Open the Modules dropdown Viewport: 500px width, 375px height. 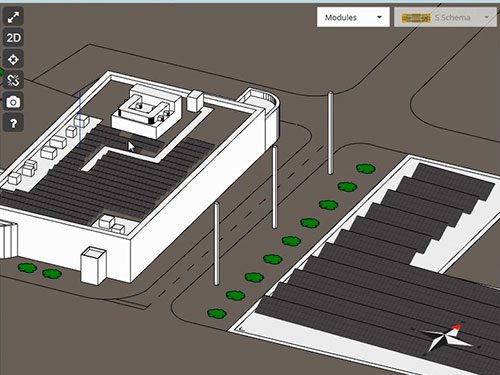(353, 17)
